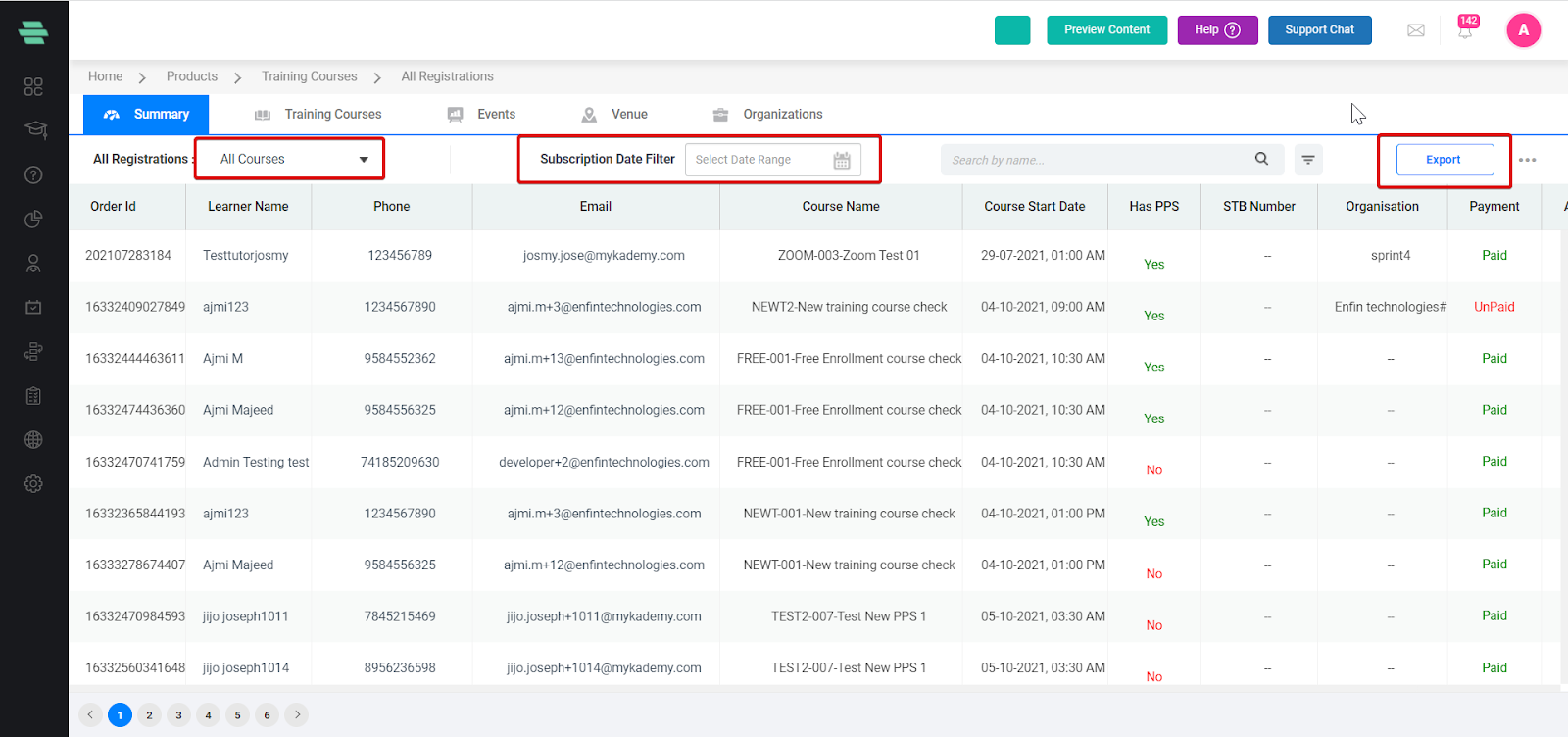This screenshot has width=1568, height=737.
Task: Click learner name Admin Testing test
Action: [256, 462]
